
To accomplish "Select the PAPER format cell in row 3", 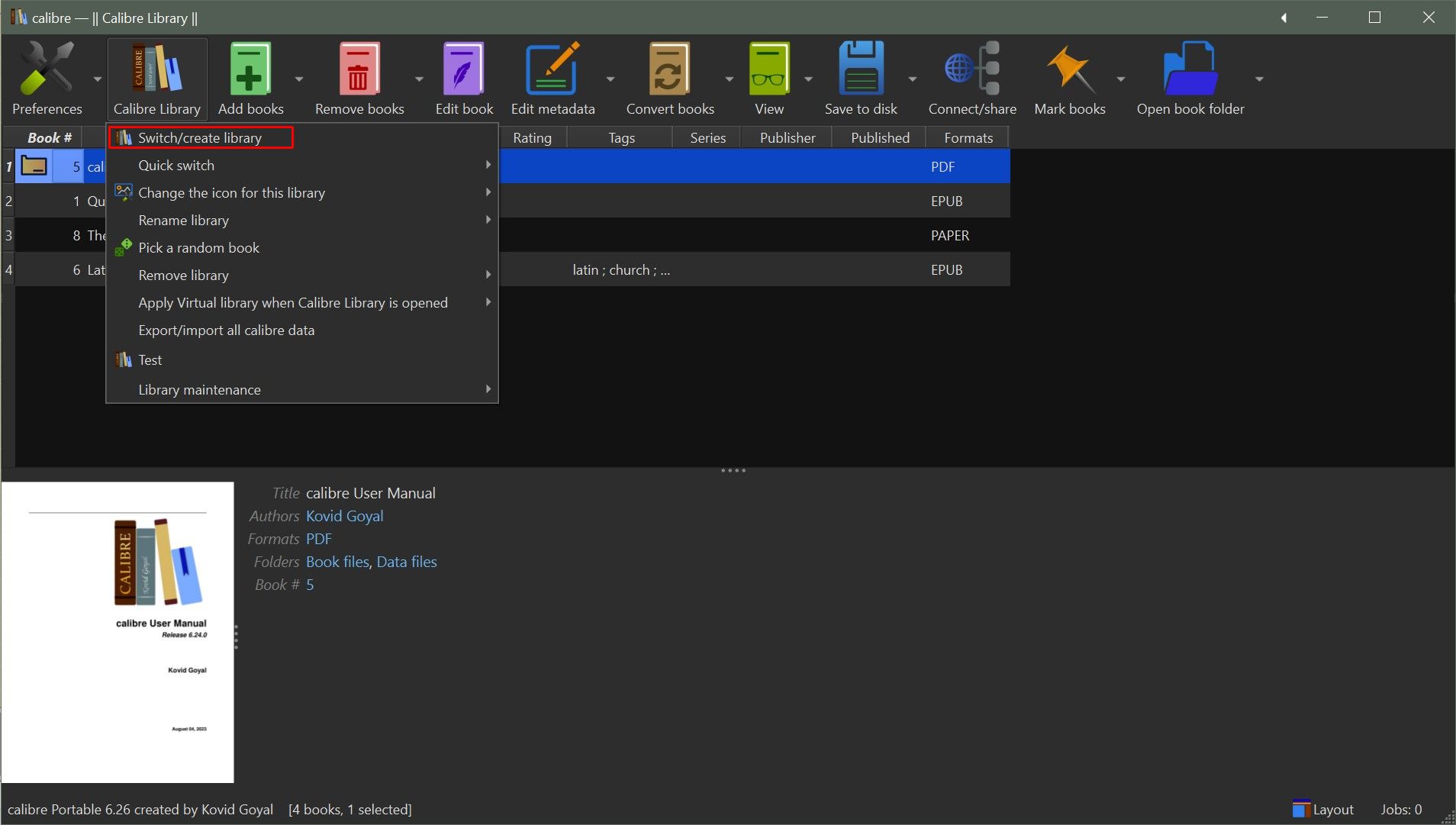I will [968, 235].
